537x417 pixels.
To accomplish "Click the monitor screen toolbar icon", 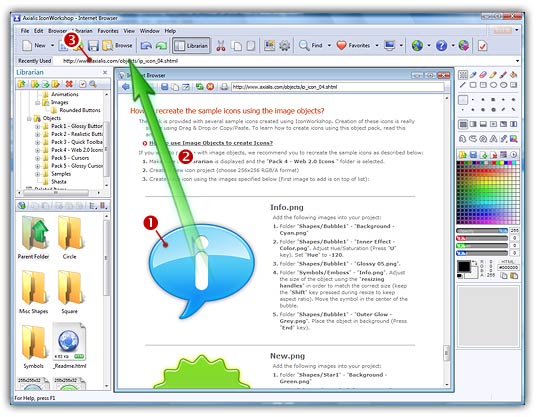I will click(x=389, y=46).
